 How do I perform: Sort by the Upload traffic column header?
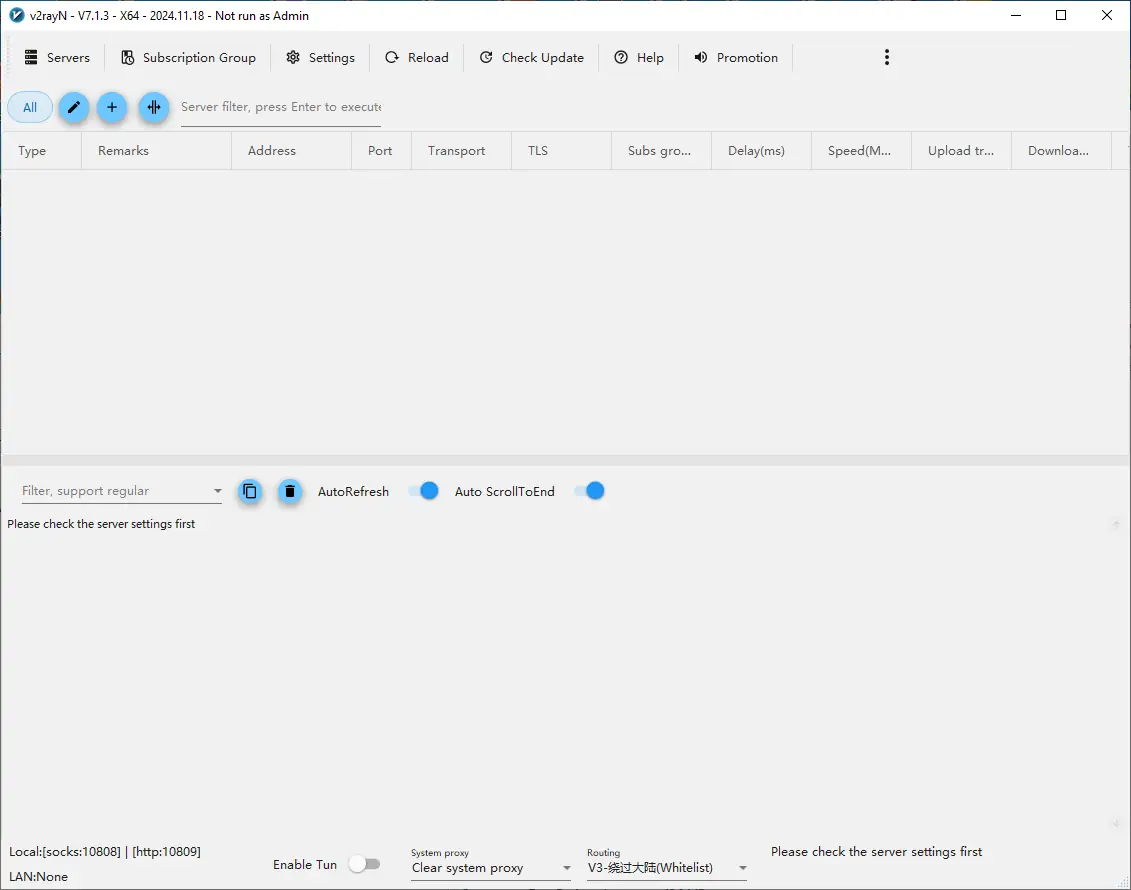(x=961, y=151)
